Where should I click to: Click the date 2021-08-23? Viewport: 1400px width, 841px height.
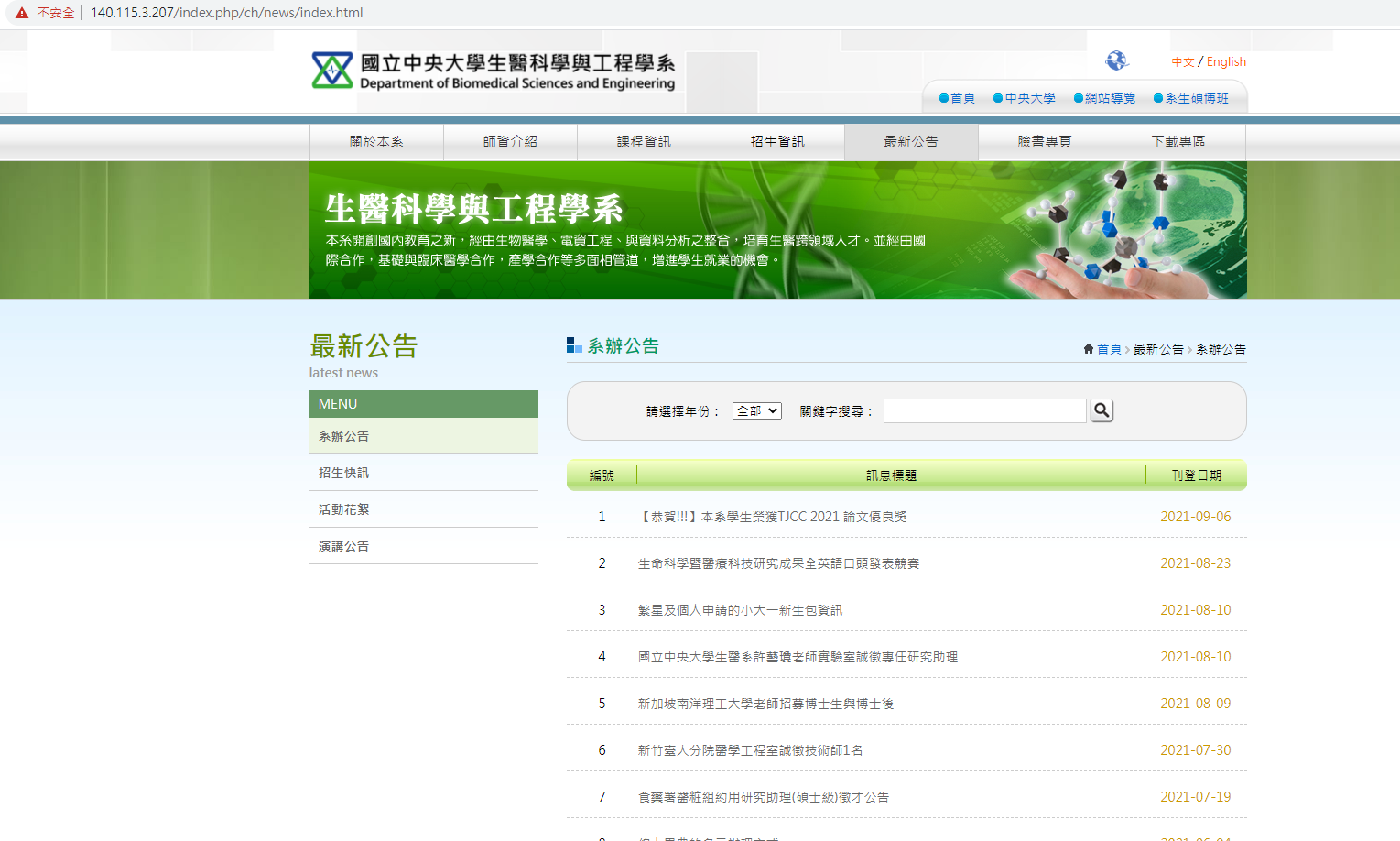tap(1195, 563)
